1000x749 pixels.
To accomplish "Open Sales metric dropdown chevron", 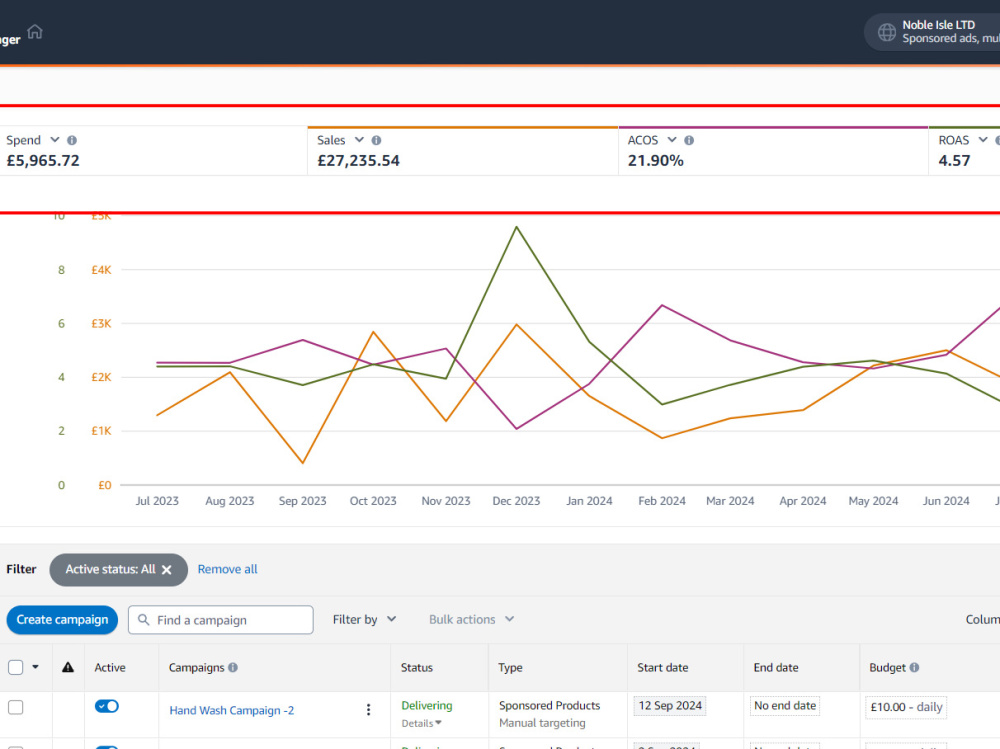I will point(359,140).
